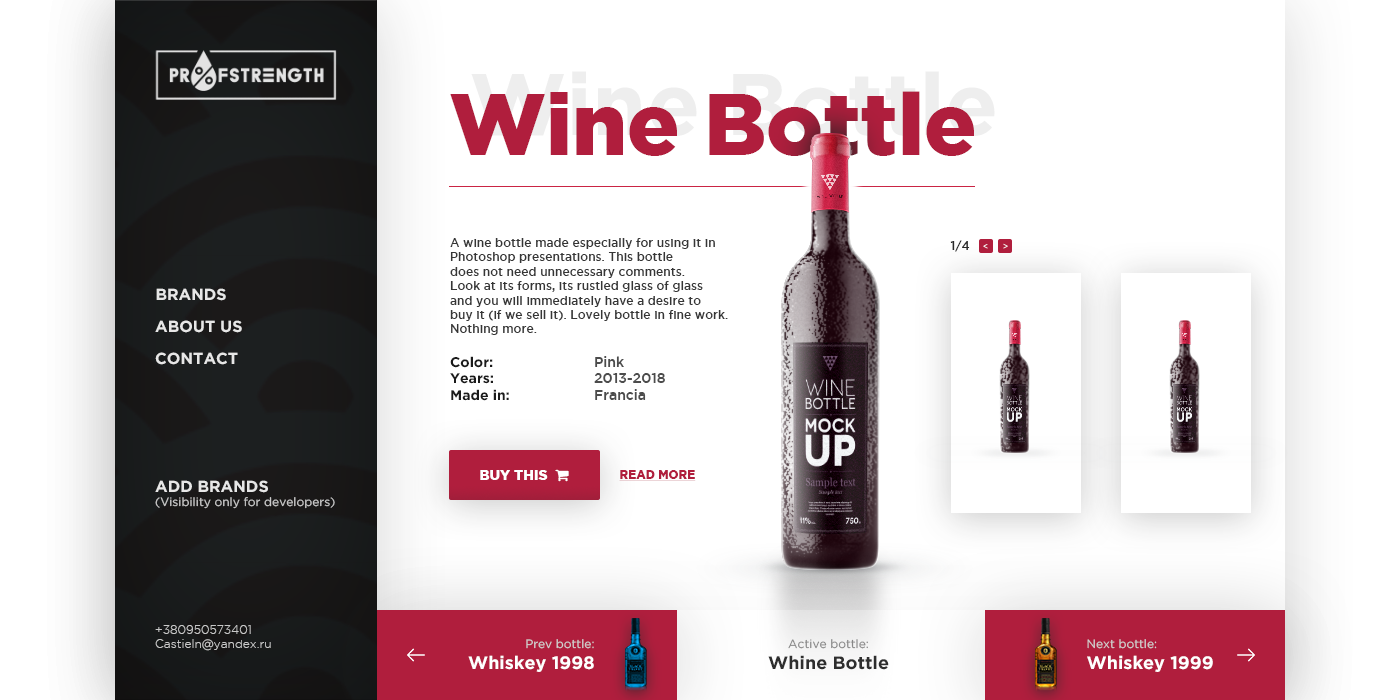Select the second bottle thumbnail

[x=1186, y=393]
